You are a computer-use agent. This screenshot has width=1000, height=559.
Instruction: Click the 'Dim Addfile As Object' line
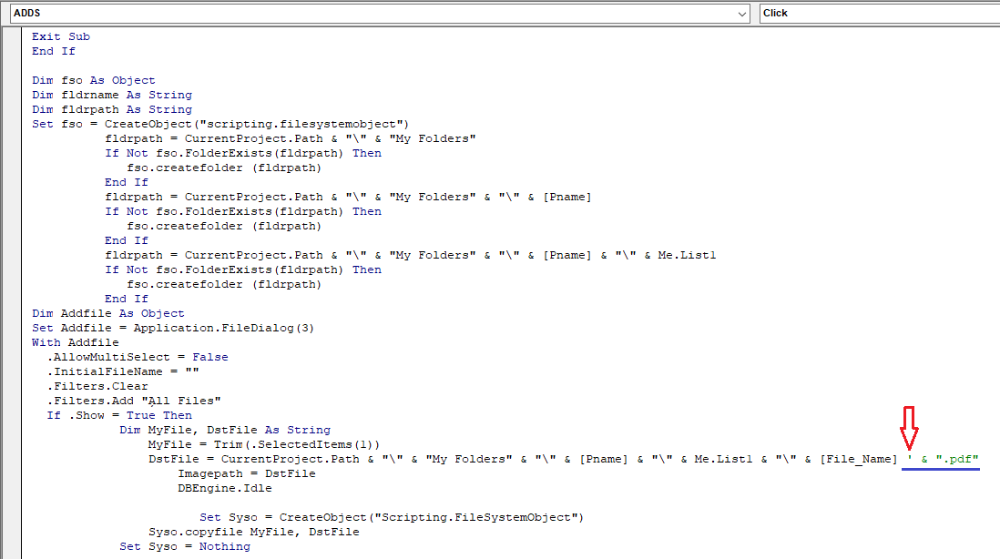pyautogui.click(x=108, y=314)
